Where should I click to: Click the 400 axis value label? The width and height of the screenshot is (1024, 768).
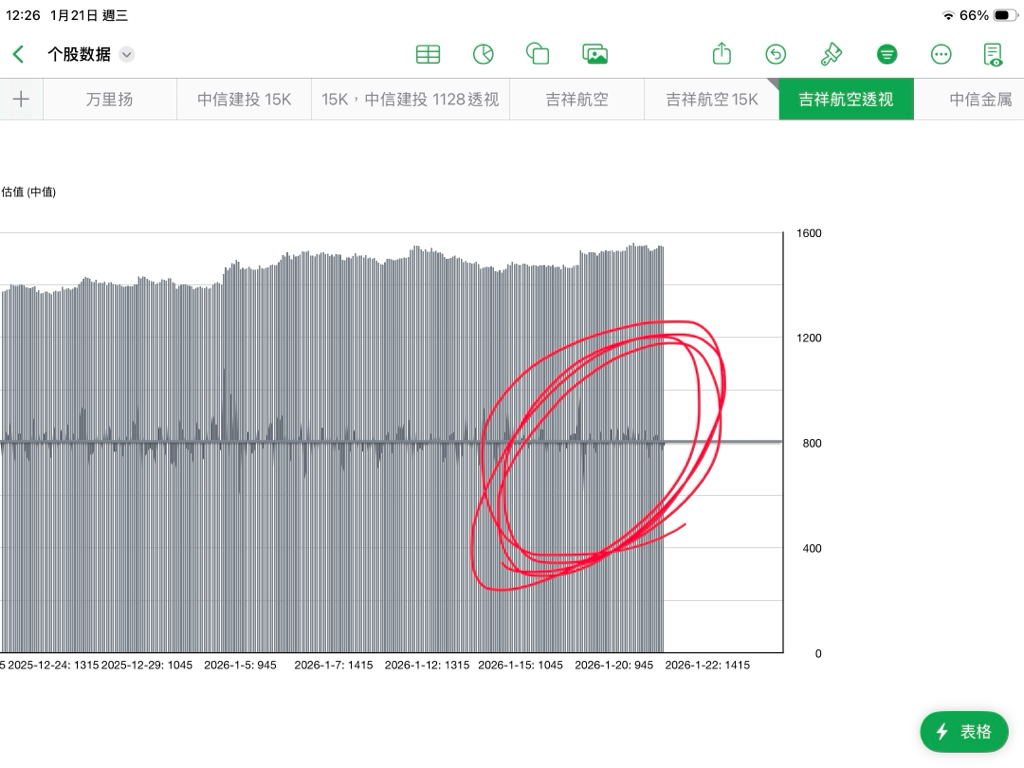[812, 549]
